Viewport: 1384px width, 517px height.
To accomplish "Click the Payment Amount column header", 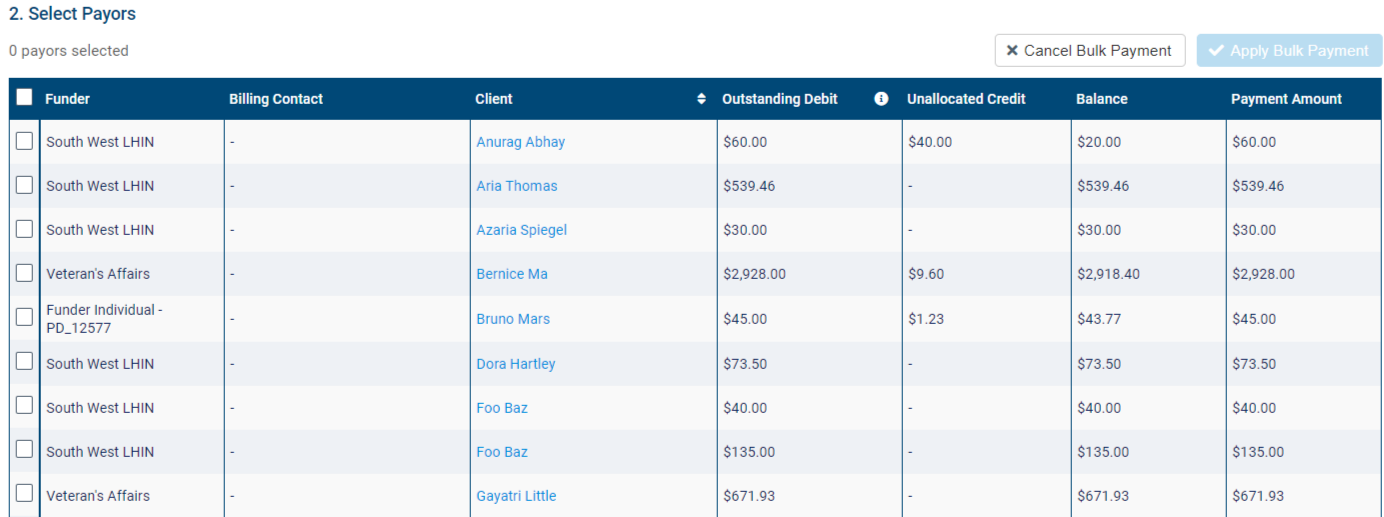I will (x=1286, y=99).
